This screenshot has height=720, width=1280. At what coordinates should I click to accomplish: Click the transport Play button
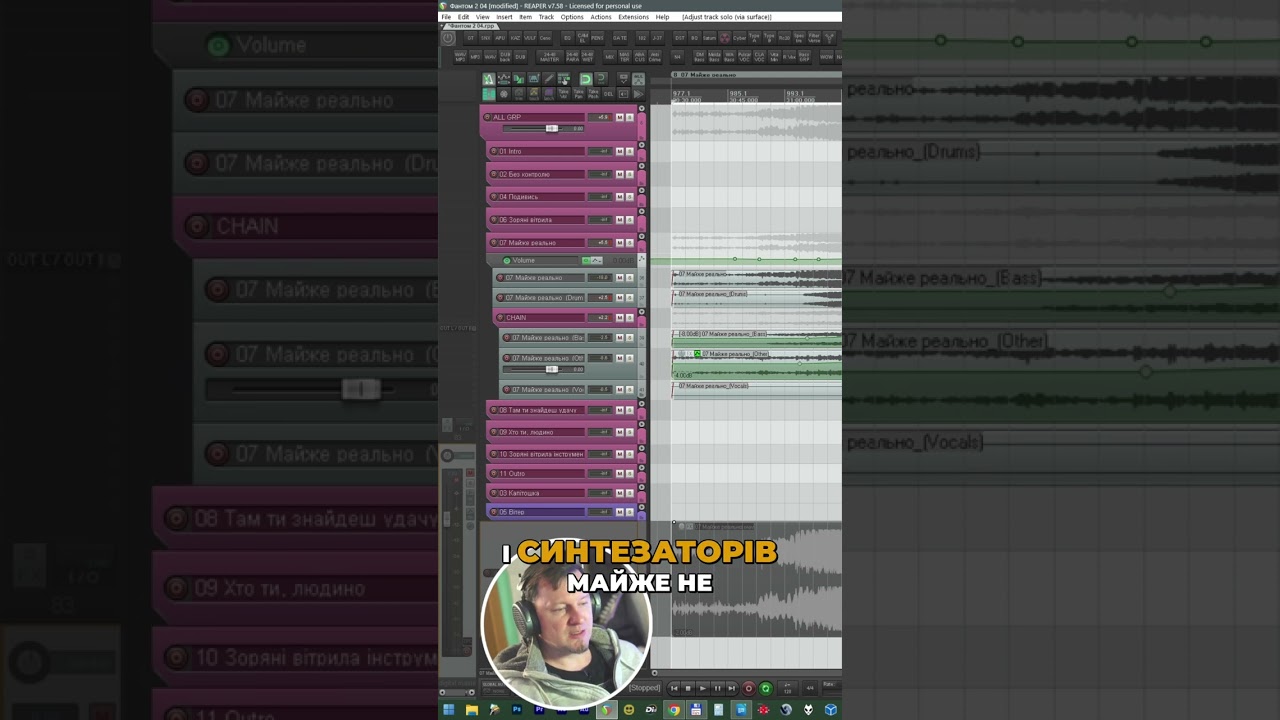[703, 688]
